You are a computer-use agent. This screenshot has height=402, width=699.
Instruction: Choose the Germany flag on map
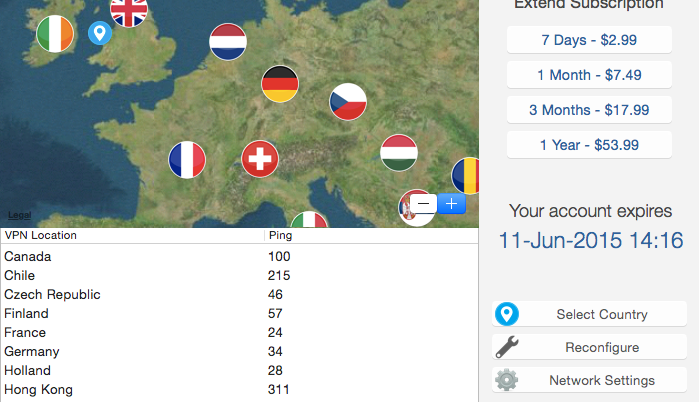(280, 84)
